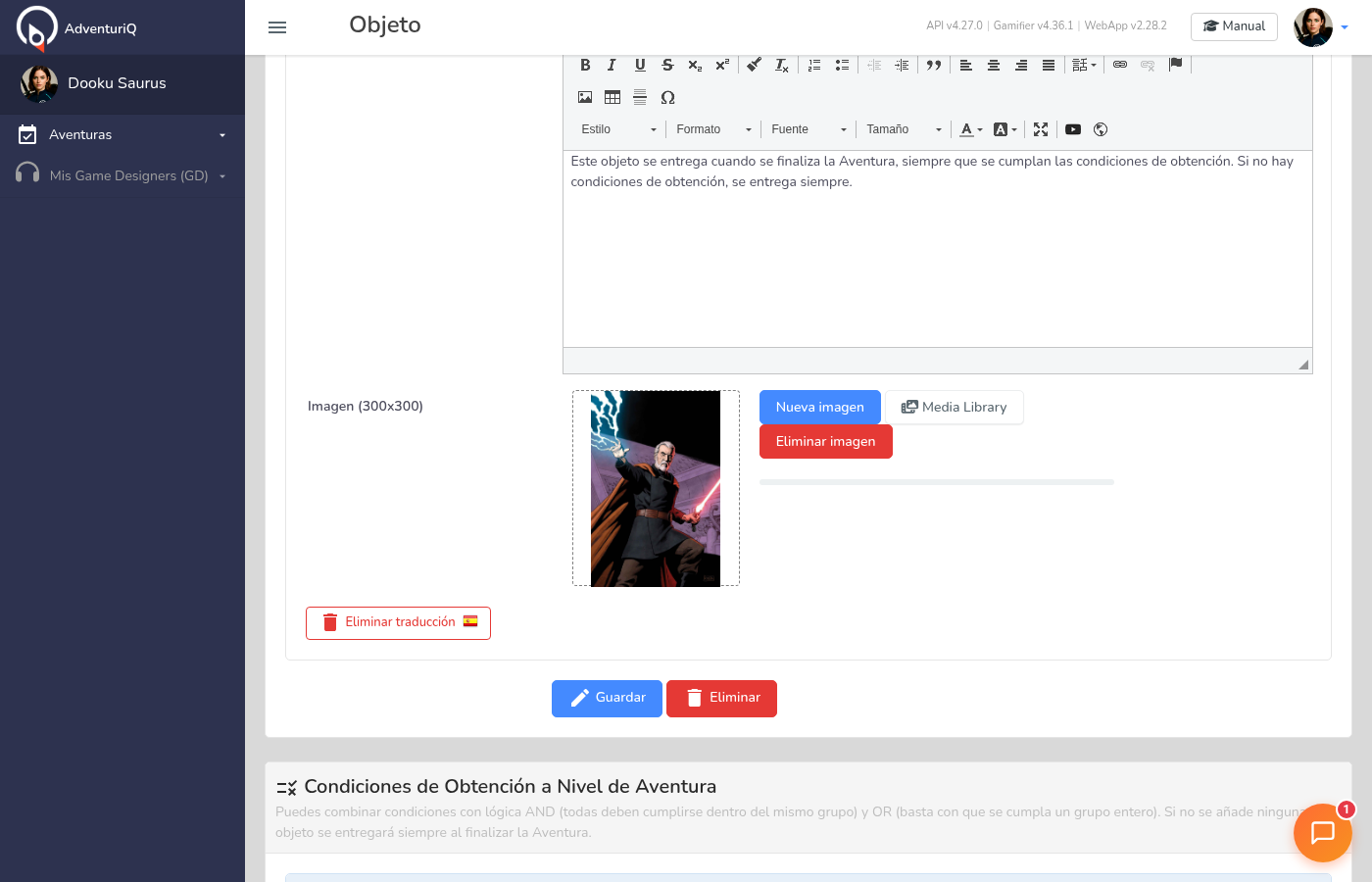Justify the text alignment
This screenshot has height=882, width=1372.
[1049, 65]
